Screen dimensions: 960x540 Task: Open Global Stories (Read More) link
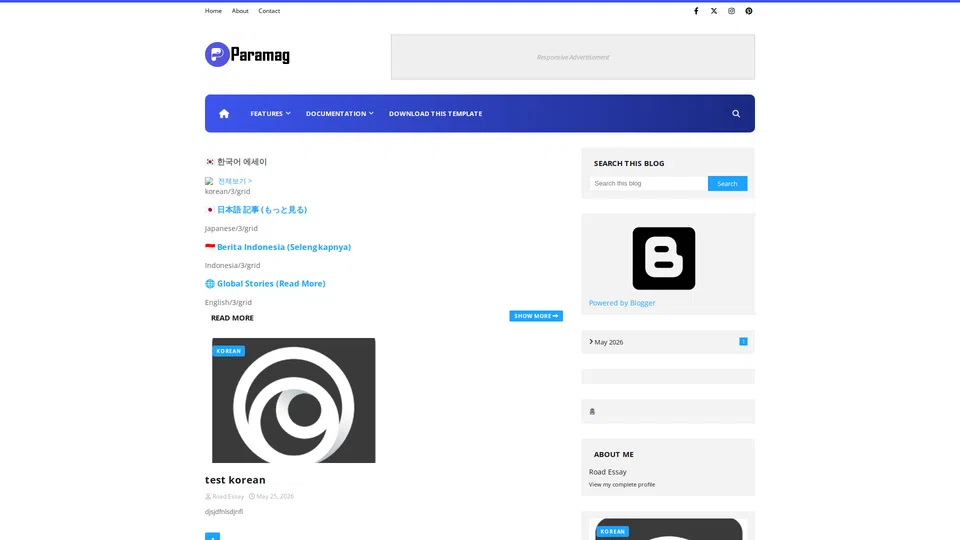click(x=271, y=283)
